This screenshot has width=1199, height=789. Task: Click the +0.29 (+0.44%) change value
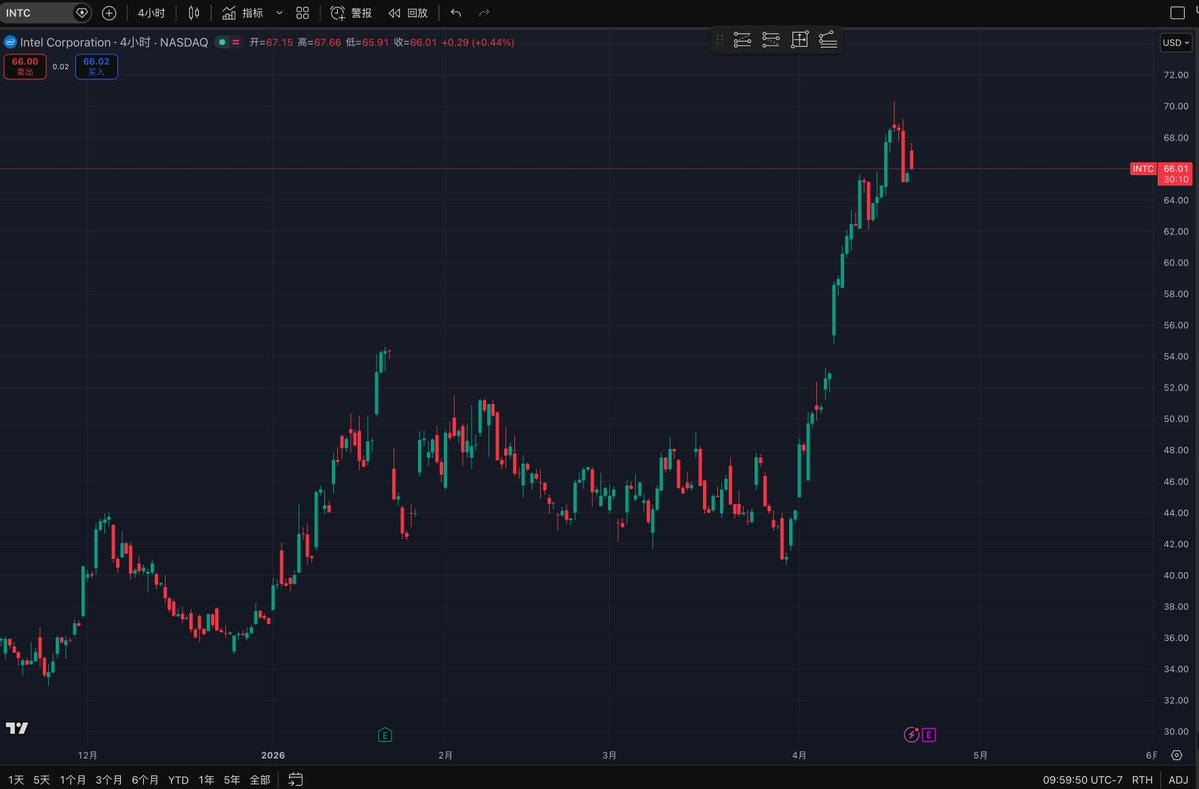[x=478, y=42]
